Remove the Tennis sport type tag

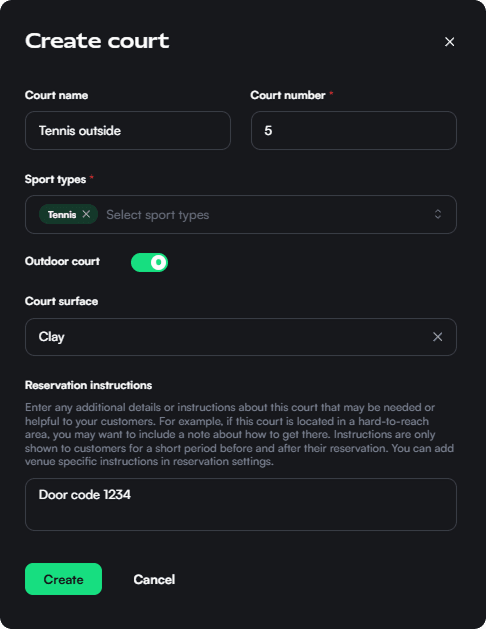pos(86,214)
